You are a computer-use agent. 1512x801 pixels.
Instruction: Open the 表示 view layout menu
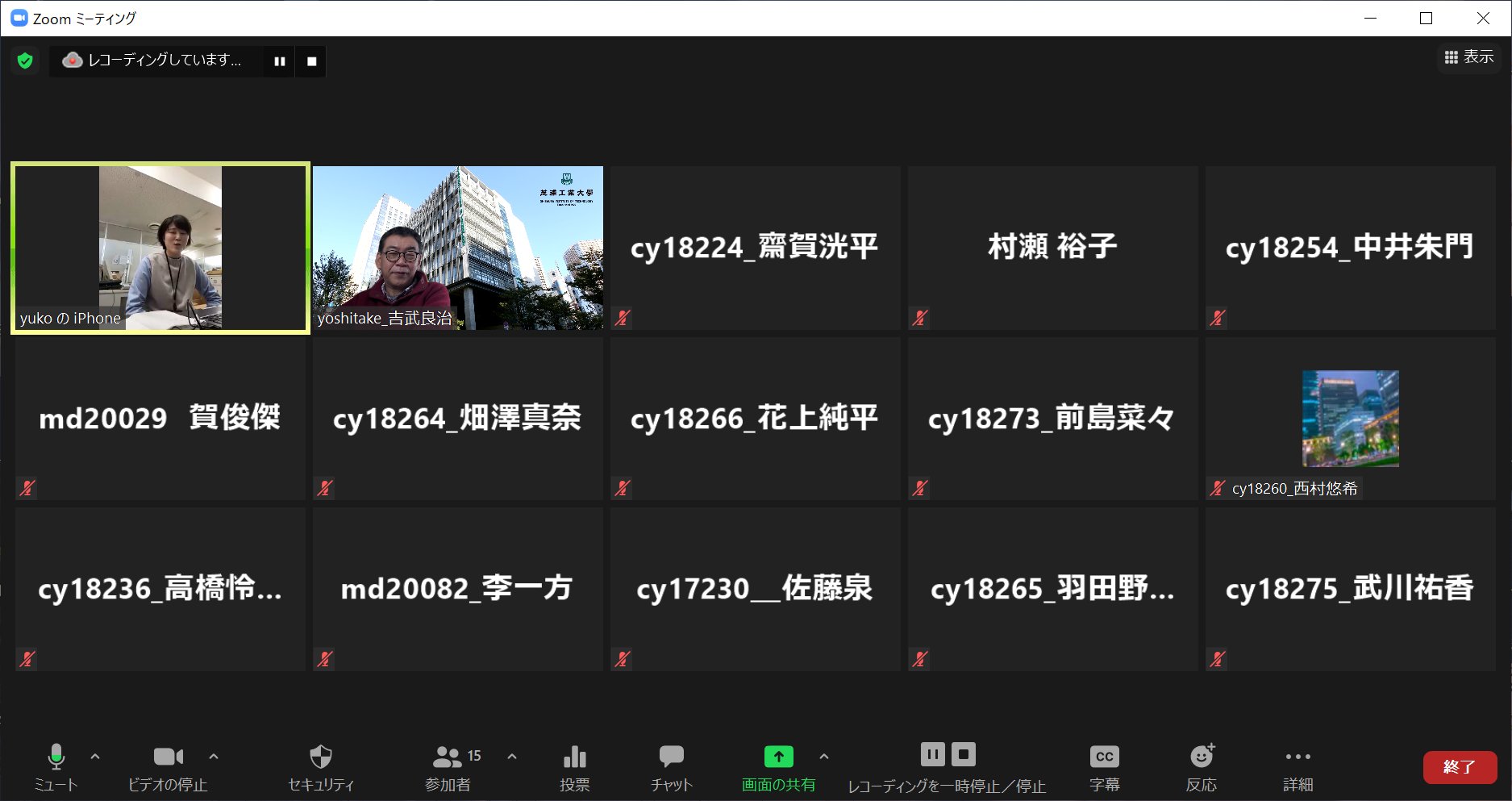[x=1468, y=57]
